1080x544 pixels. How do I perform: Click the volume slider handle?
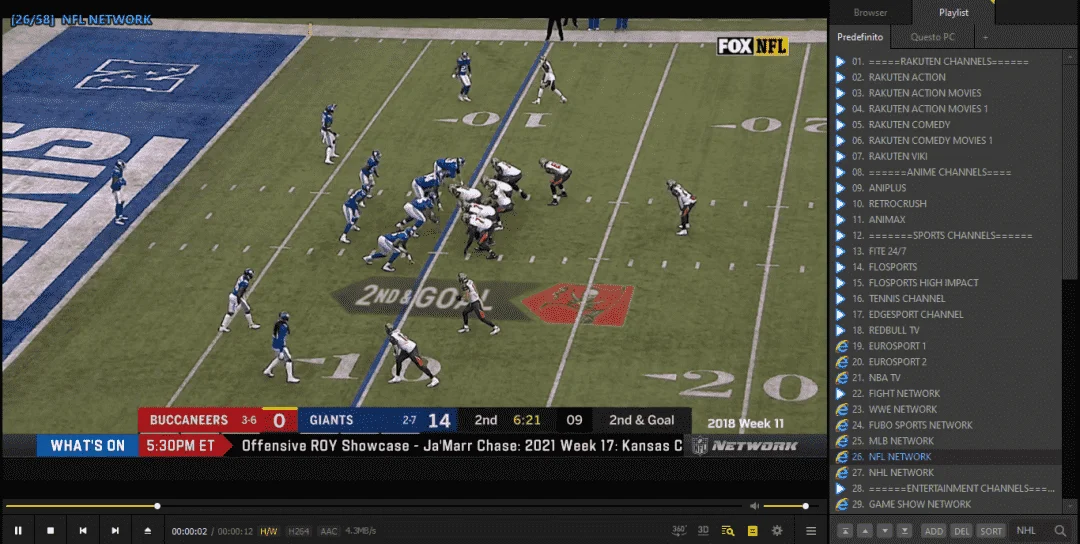[805, 506]
